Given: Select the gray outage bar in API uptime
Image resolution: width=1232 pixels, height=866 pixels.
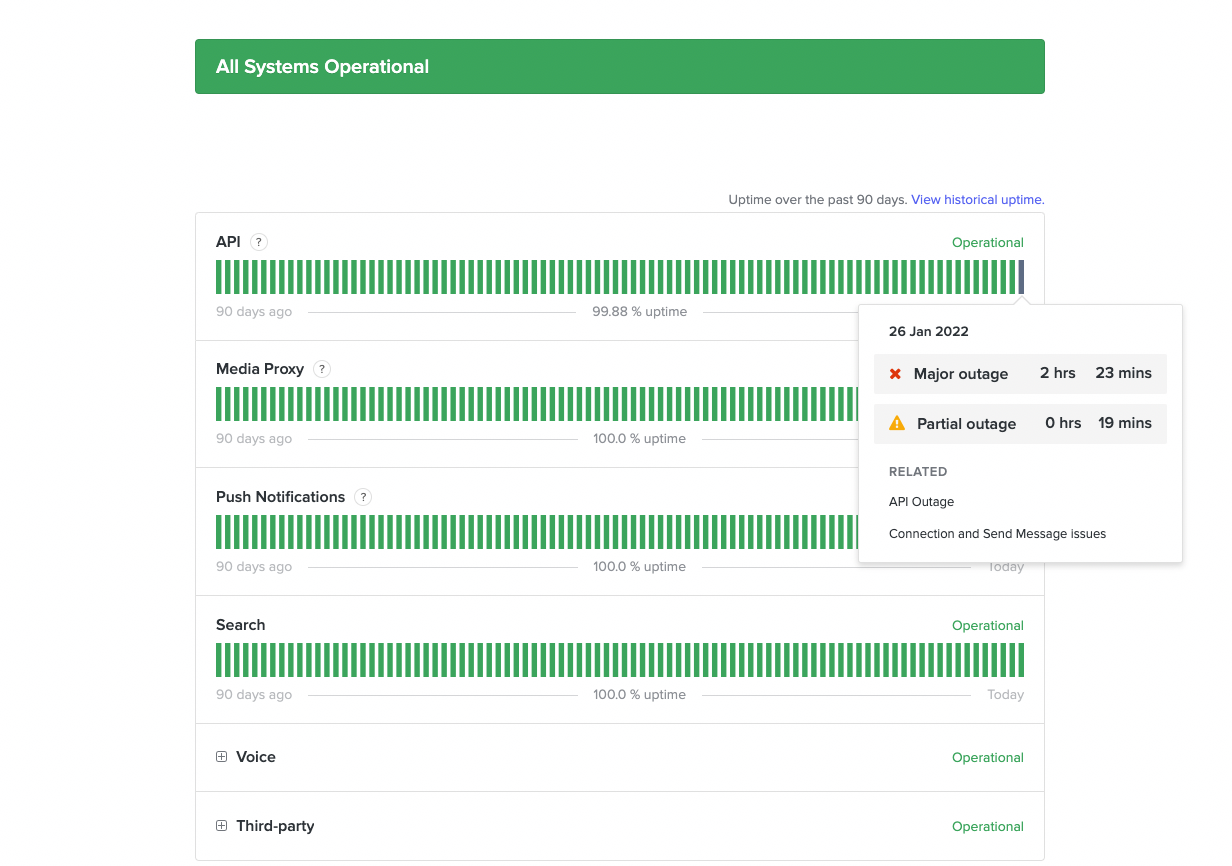Looking at the screenshot, I should pos(1021,277).
